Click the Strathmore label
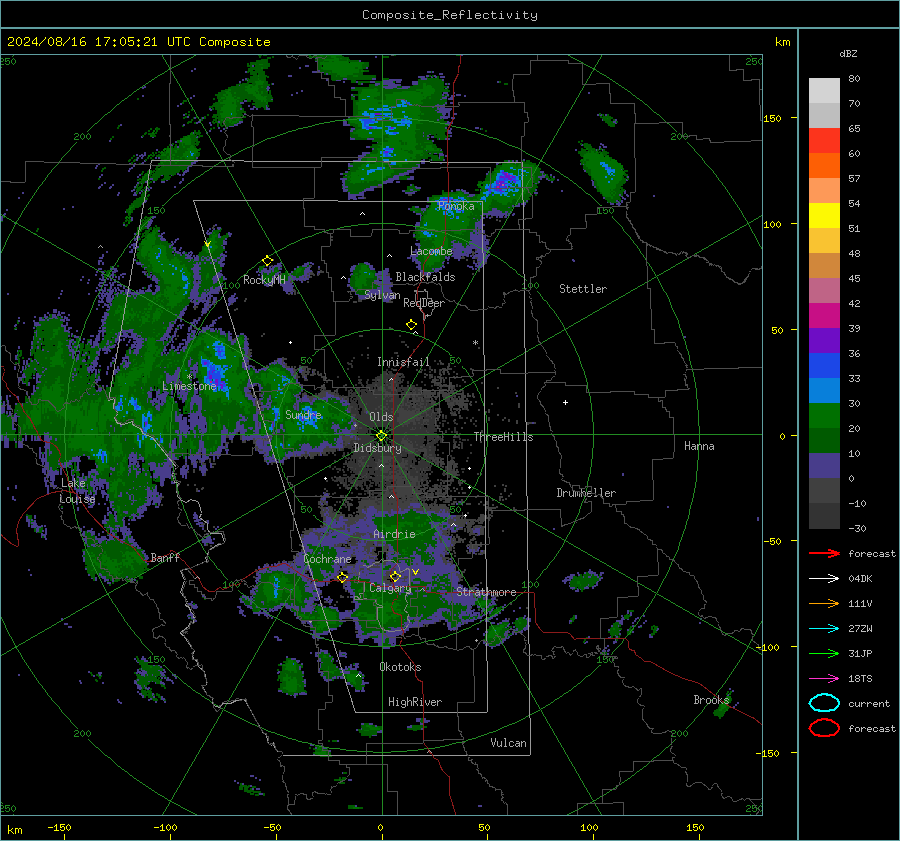This screenshot has width=900, height=841. coord(486,592)
